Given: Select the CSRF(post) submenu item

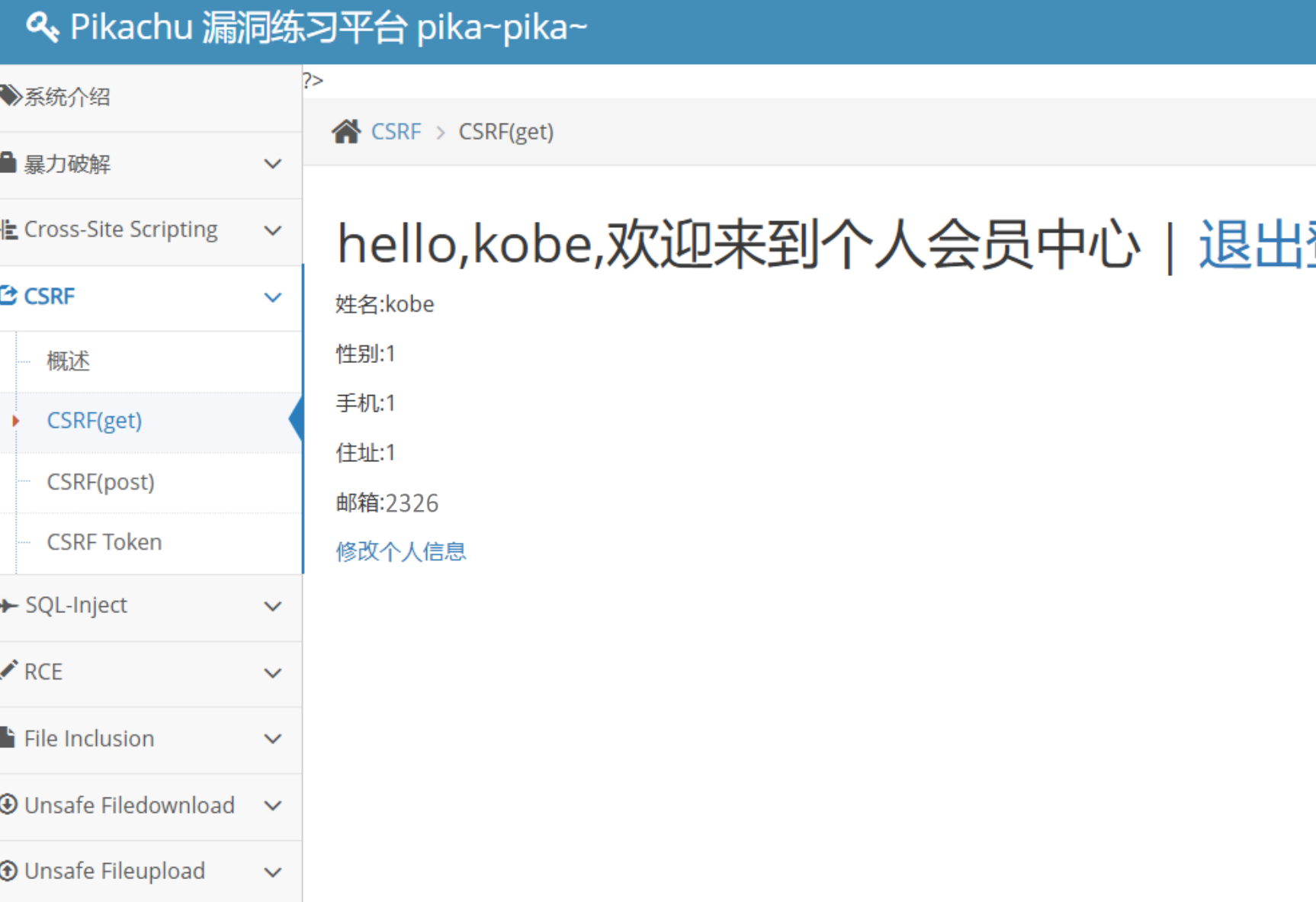Looking at the screenshot, I should click(101, 482).
